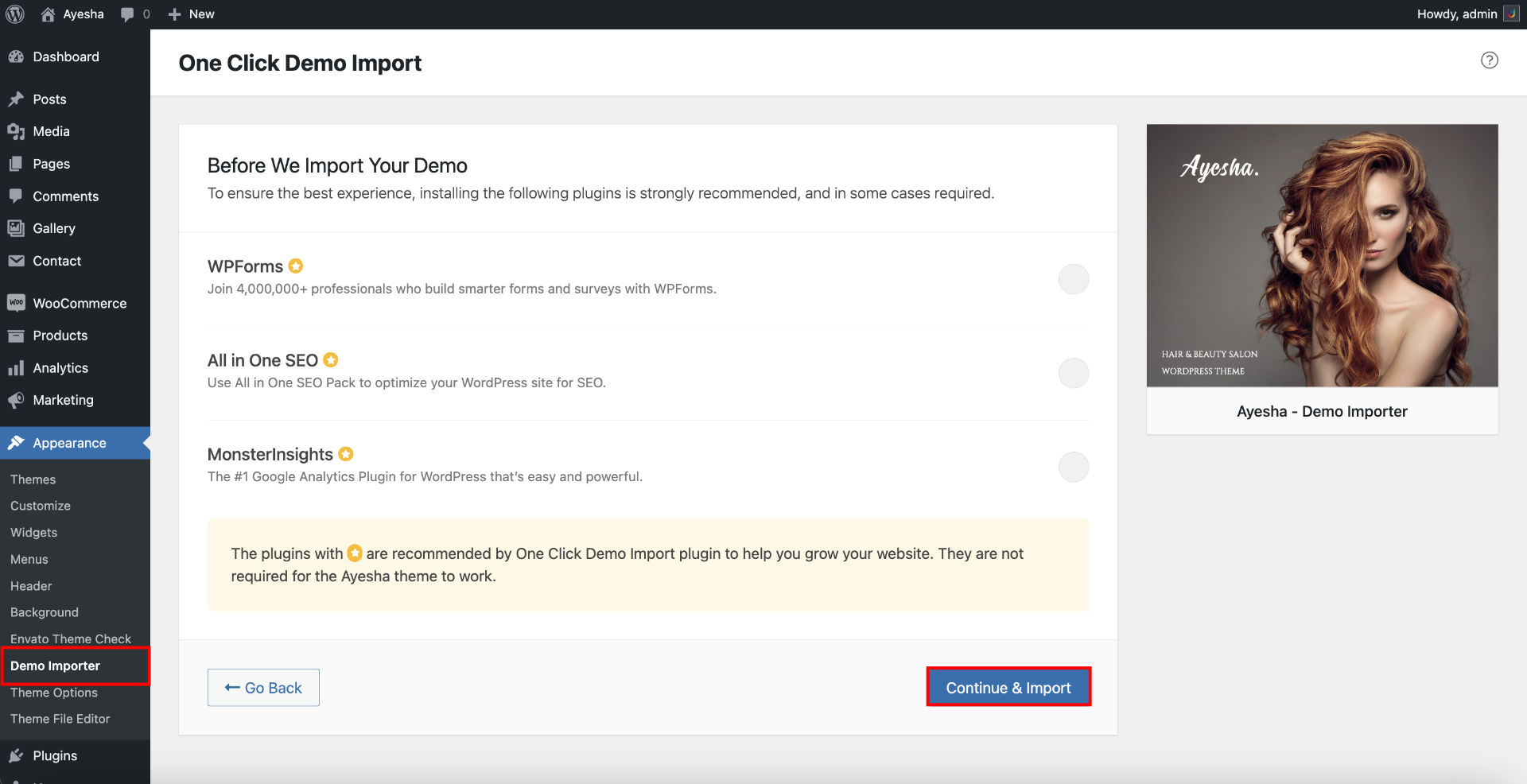This screenshot has width=1527, height=784.
Task: Expand the Plugins sidebar menu
Action: (x=55, y=755)
